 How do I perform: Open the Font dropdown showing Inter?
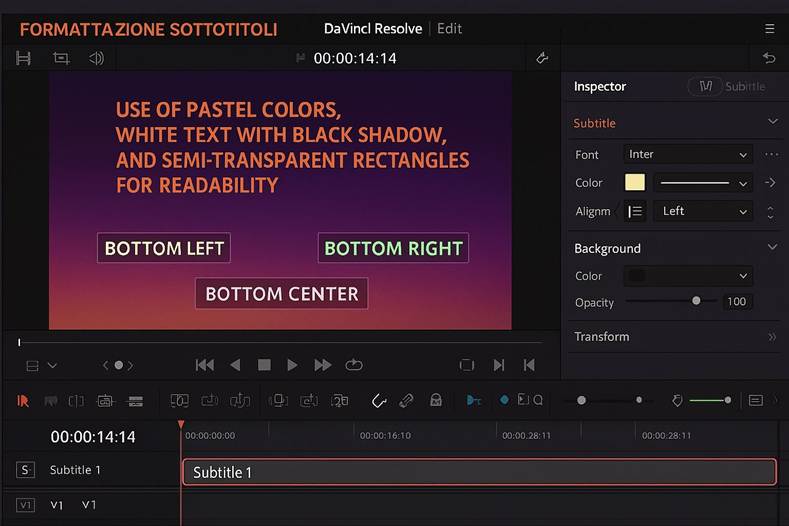pos(688,155)
